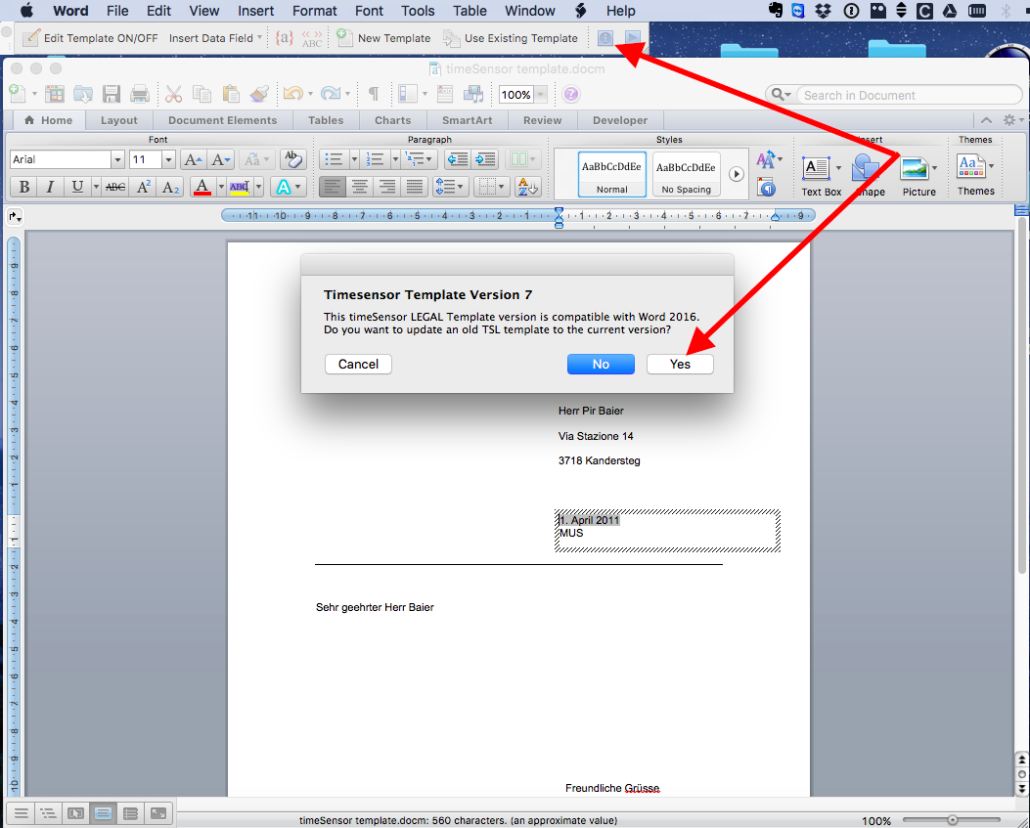Toggle Edit Template ON/OFF

91,38
